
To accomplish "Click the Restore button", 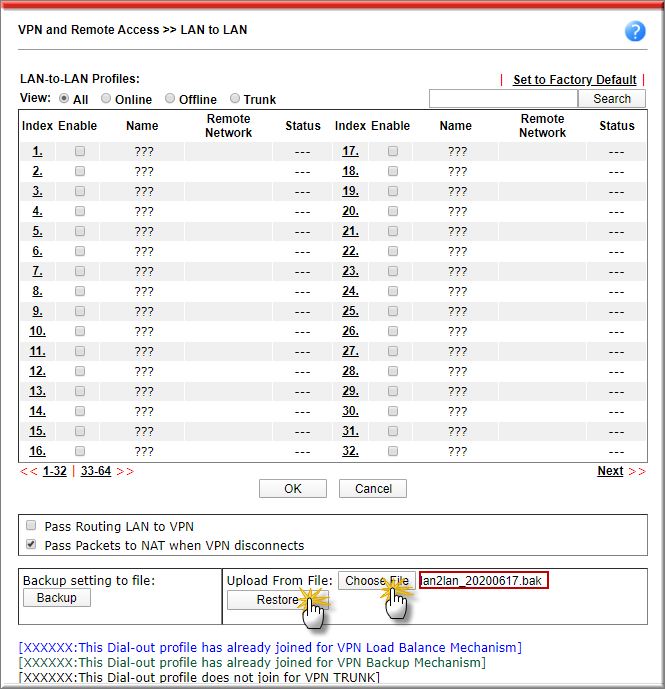I will 277,600.
